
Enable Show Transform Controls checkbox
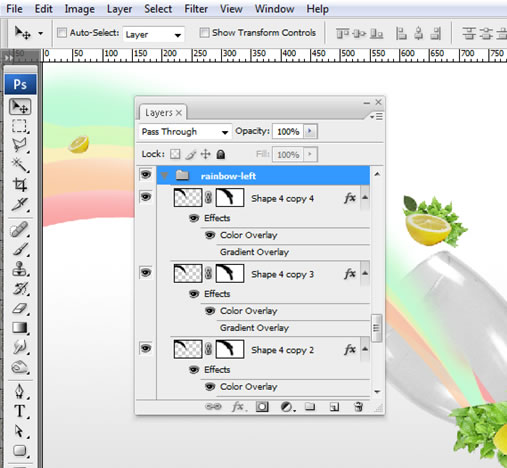pos(204,33)
